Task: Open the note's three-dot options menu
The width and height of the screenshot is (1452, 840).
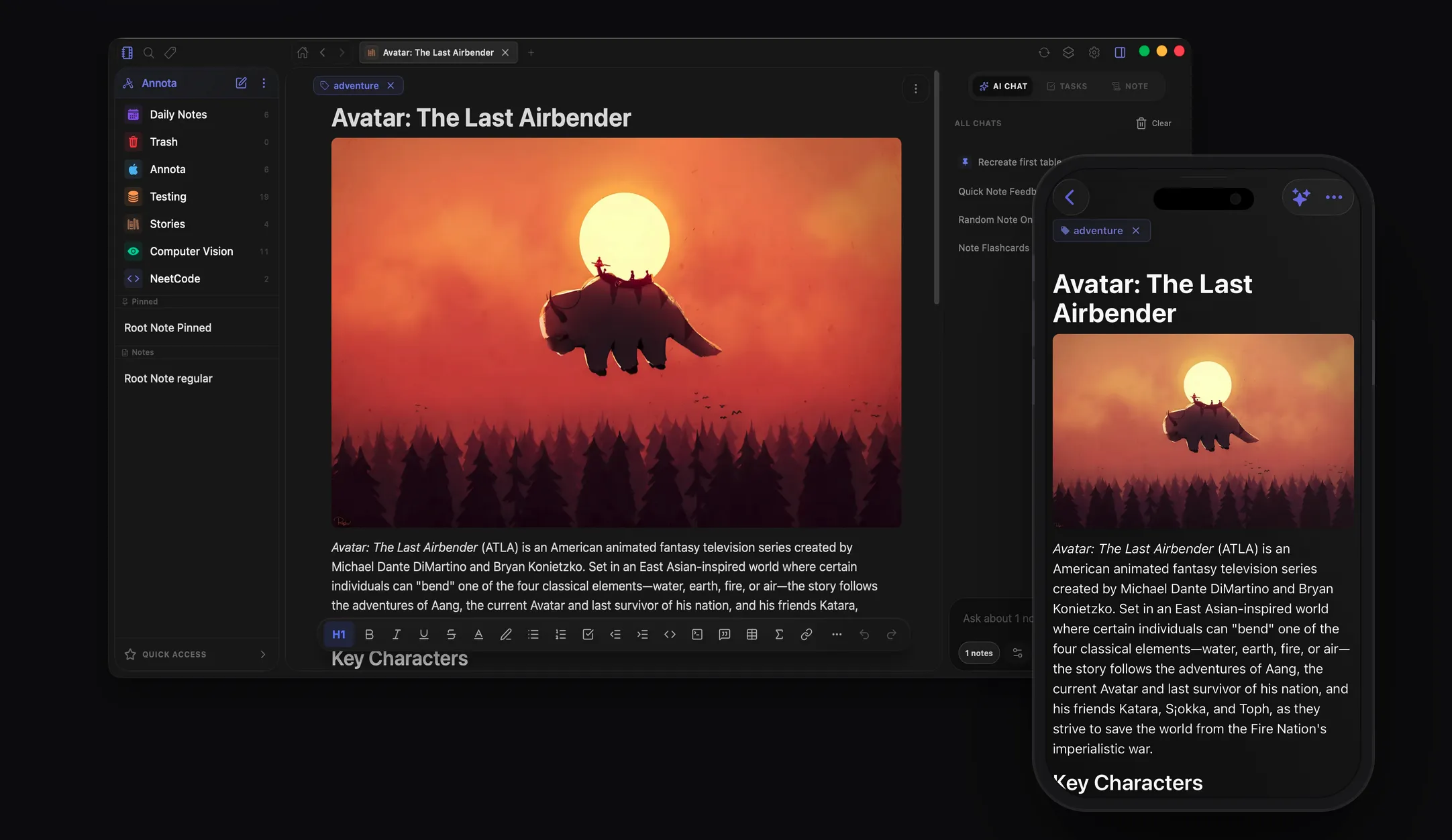Action: point(916,89)
